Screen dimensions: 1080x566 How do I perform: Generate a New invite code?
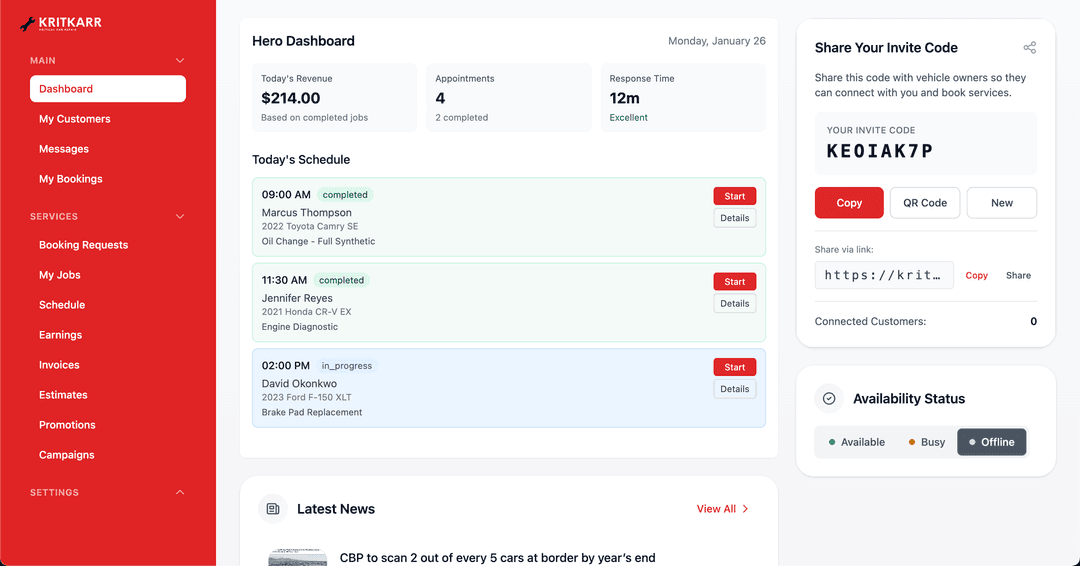(x=1001, y=202)
